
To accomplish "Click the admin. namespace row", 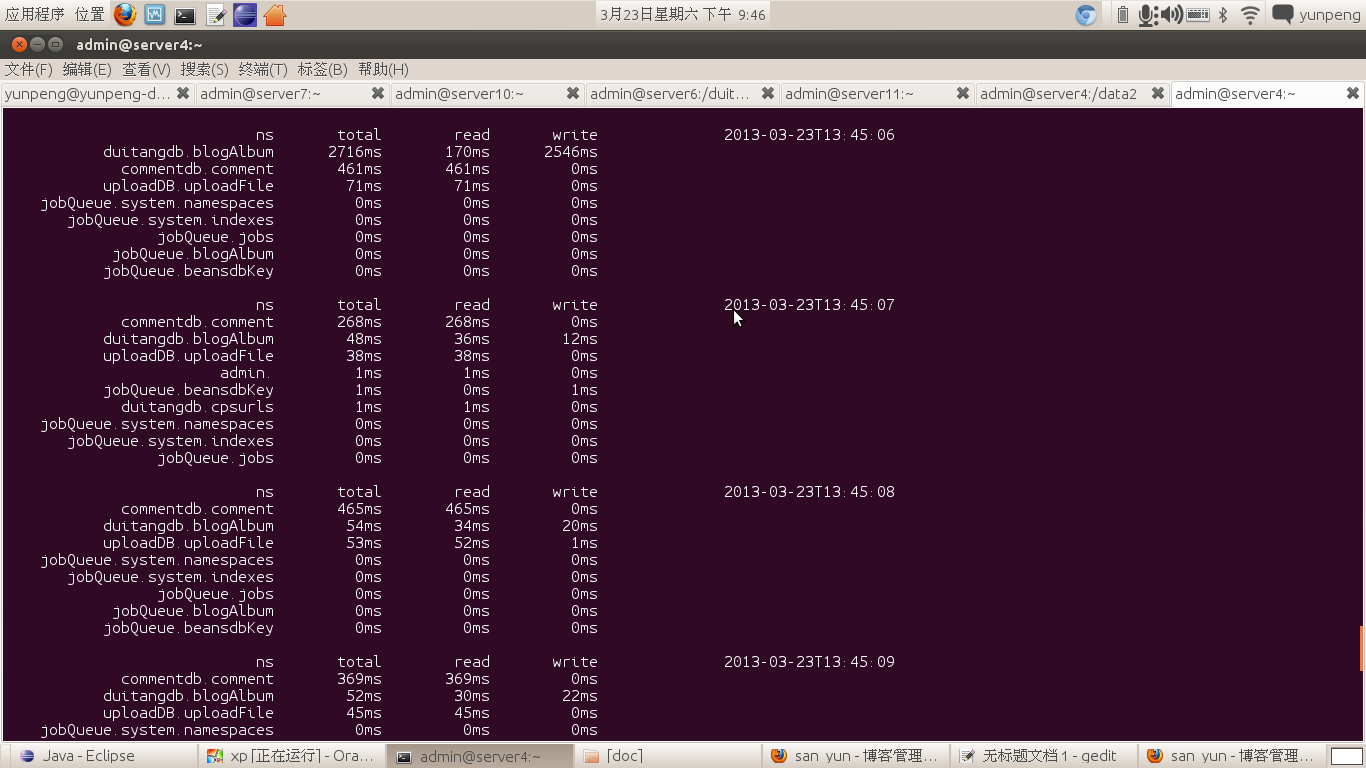I will 246,373.
